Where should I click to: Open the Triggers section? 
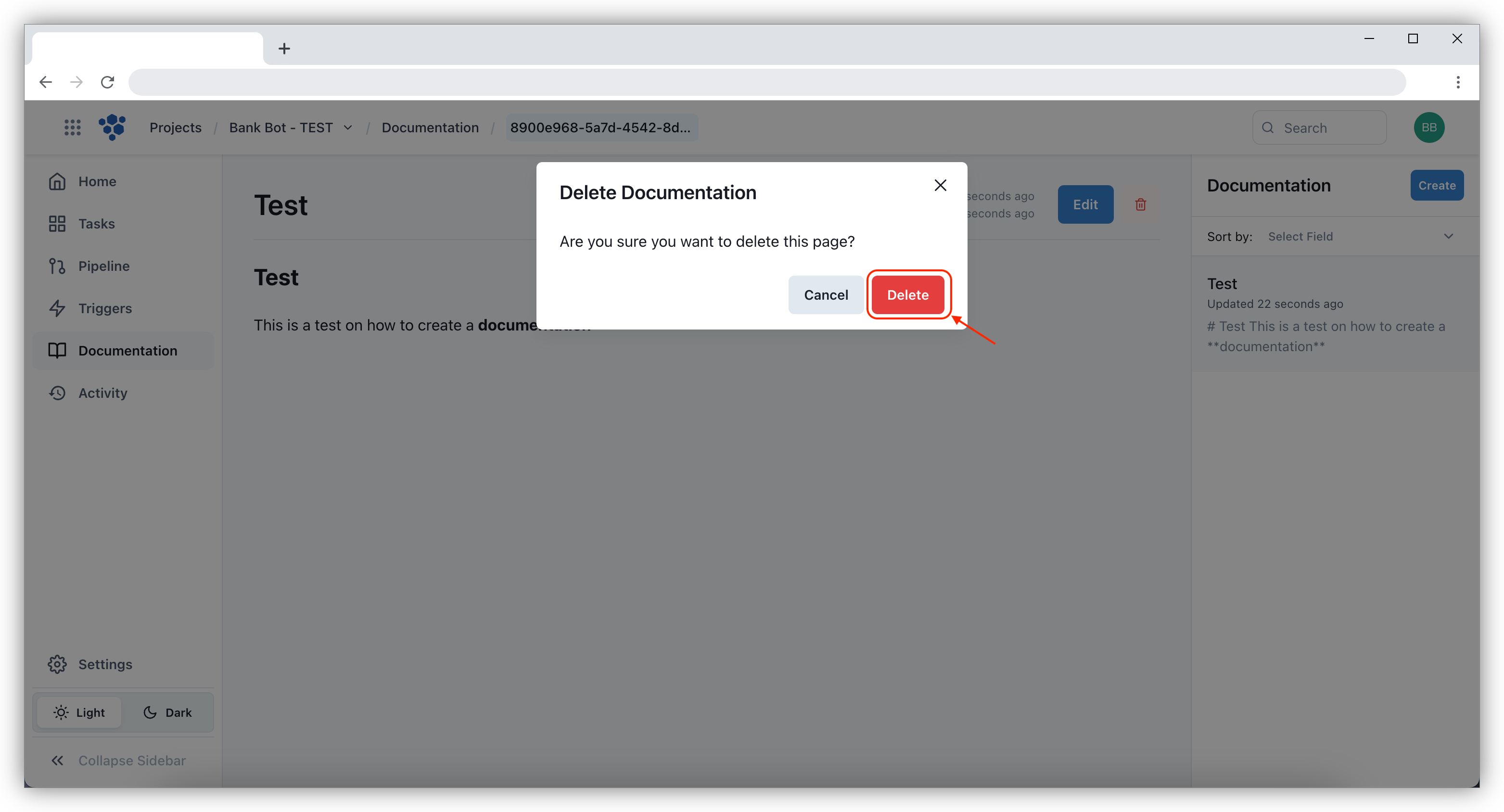click(x=105, y=308)
